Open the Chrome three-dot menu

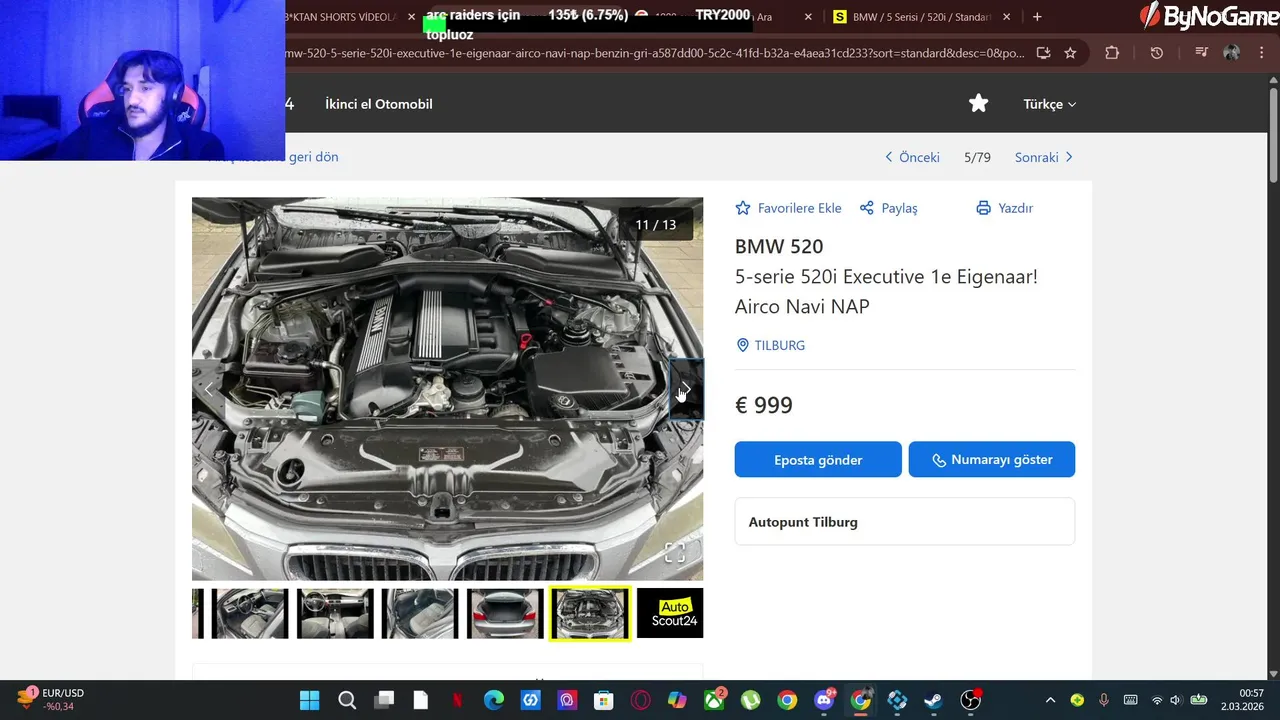1262,53
